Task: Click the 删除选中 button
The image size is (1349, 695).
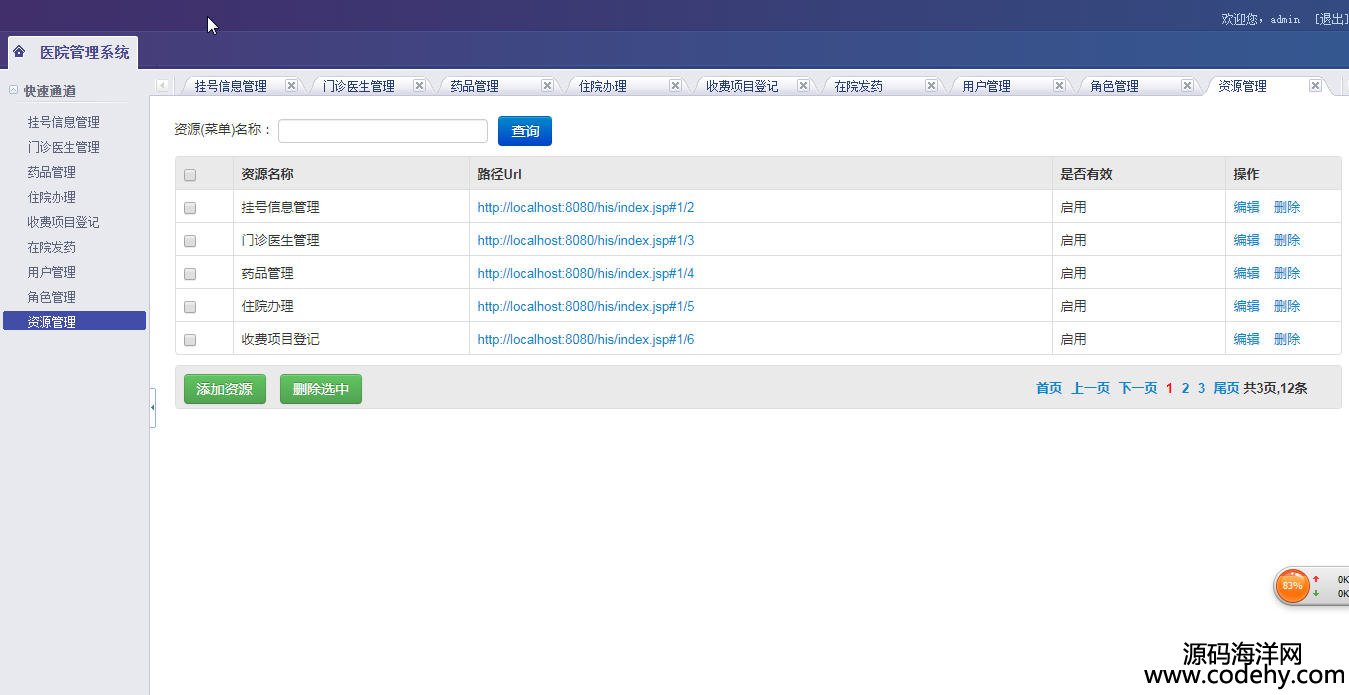Action: 321,389
